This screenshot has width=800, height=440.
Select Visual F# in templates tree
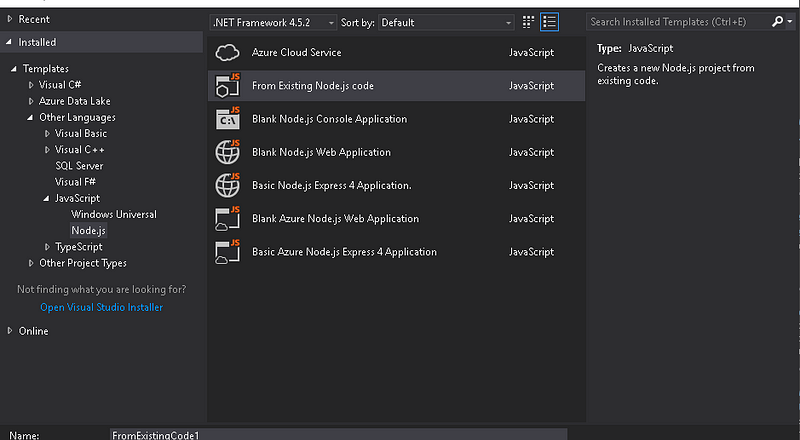point(75,182)
